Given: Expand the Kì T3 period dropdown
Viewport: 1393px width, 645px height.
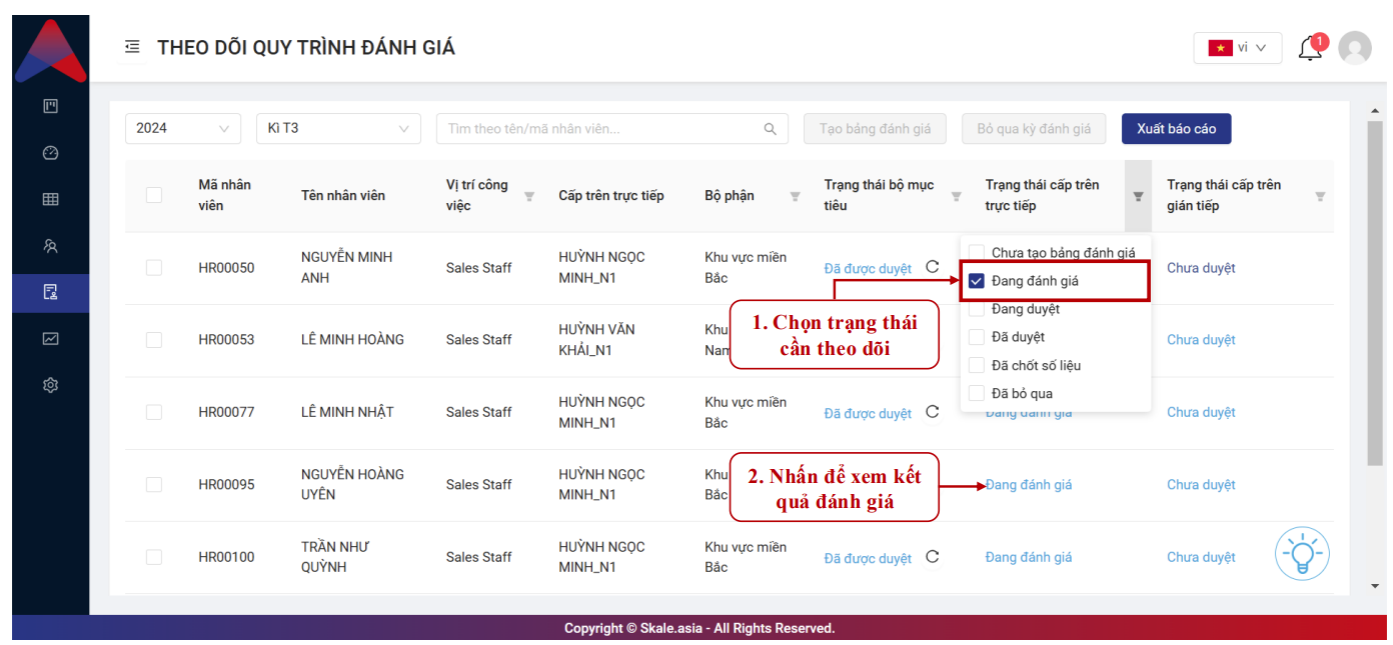Looking at the screenshot, I should pos(338,128).
